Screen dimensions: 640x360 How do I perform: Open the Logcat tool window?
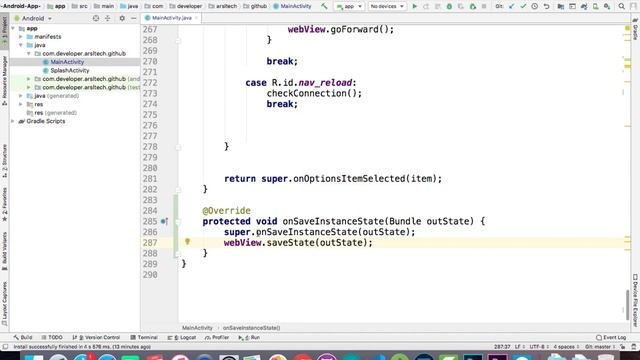pyautogui.click(x=182, y=338)
